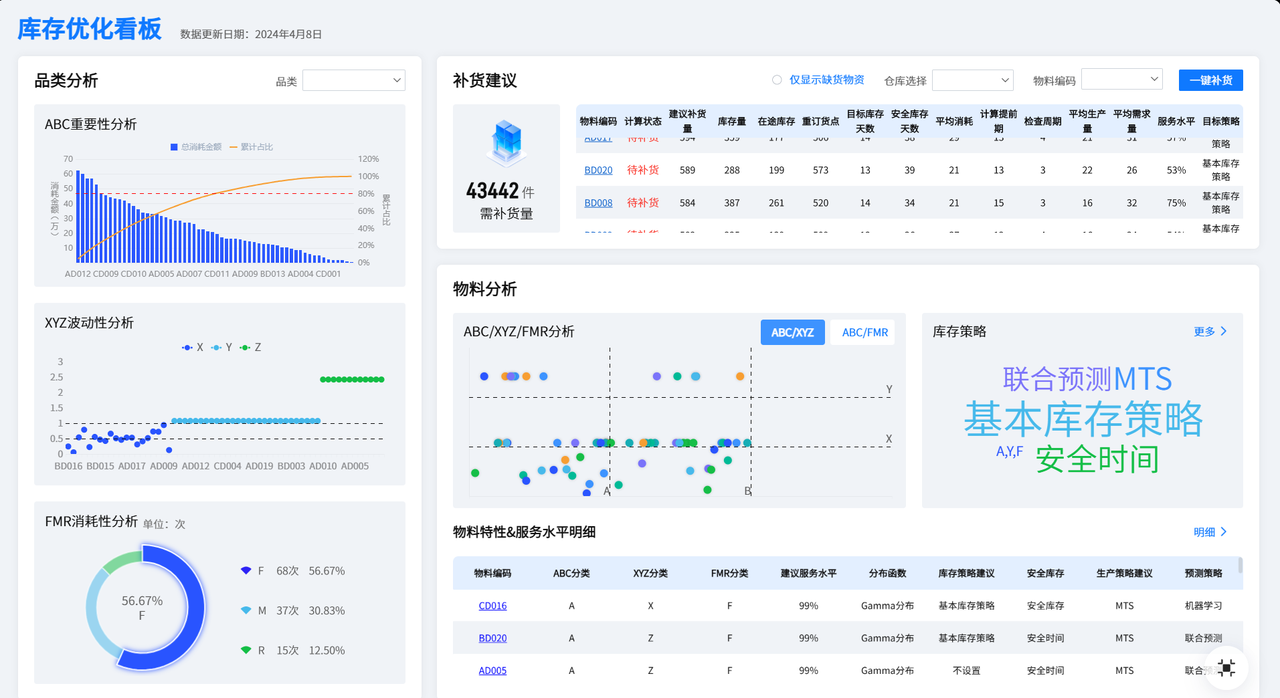Expand 库存策略 via 更多 link

pos(1210,331)
